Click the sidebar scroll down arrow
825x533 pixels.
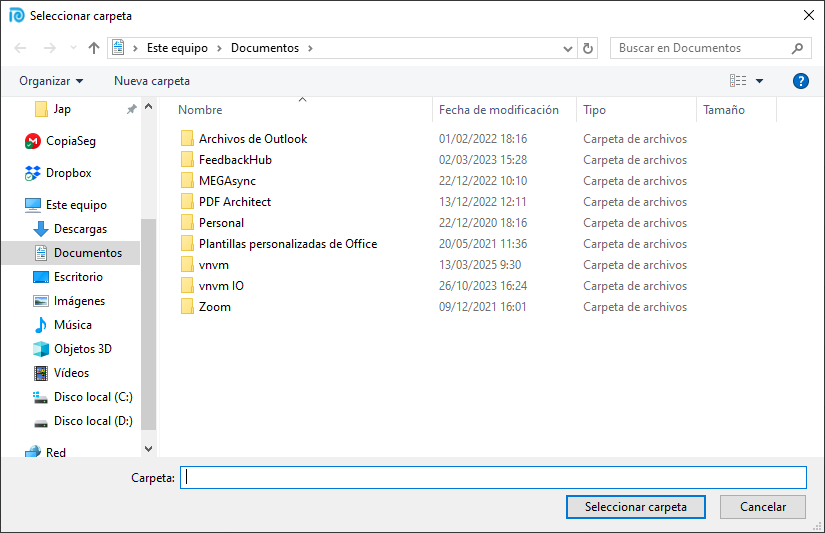tap(149, 450)
